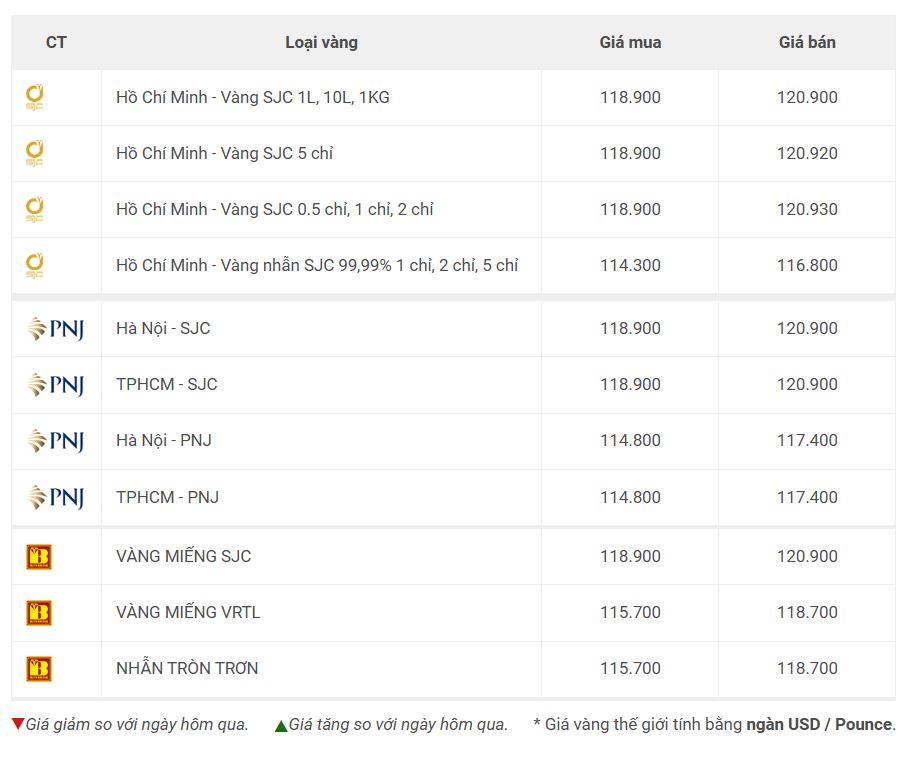Click the ngàn USD / Pounce footnote text
Screen dimensions: 906x759
819,724
